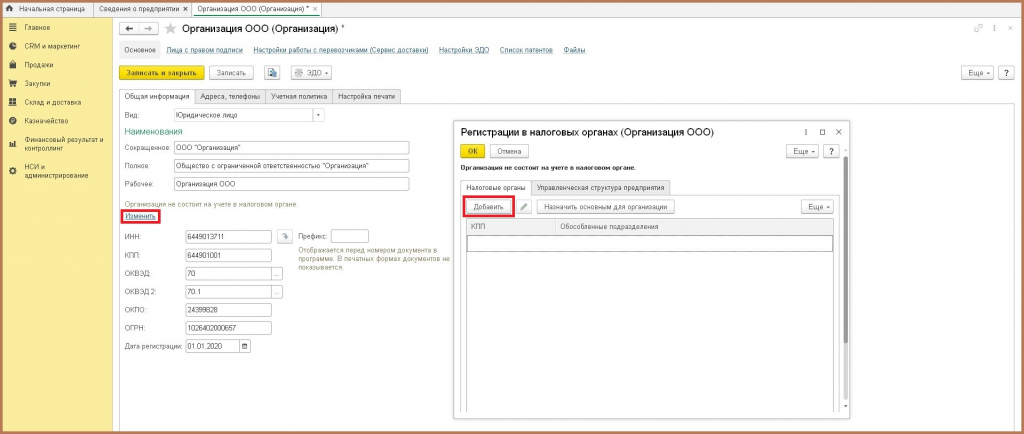Open Еще menu next to dialog OK

click(x=803, y=151)
